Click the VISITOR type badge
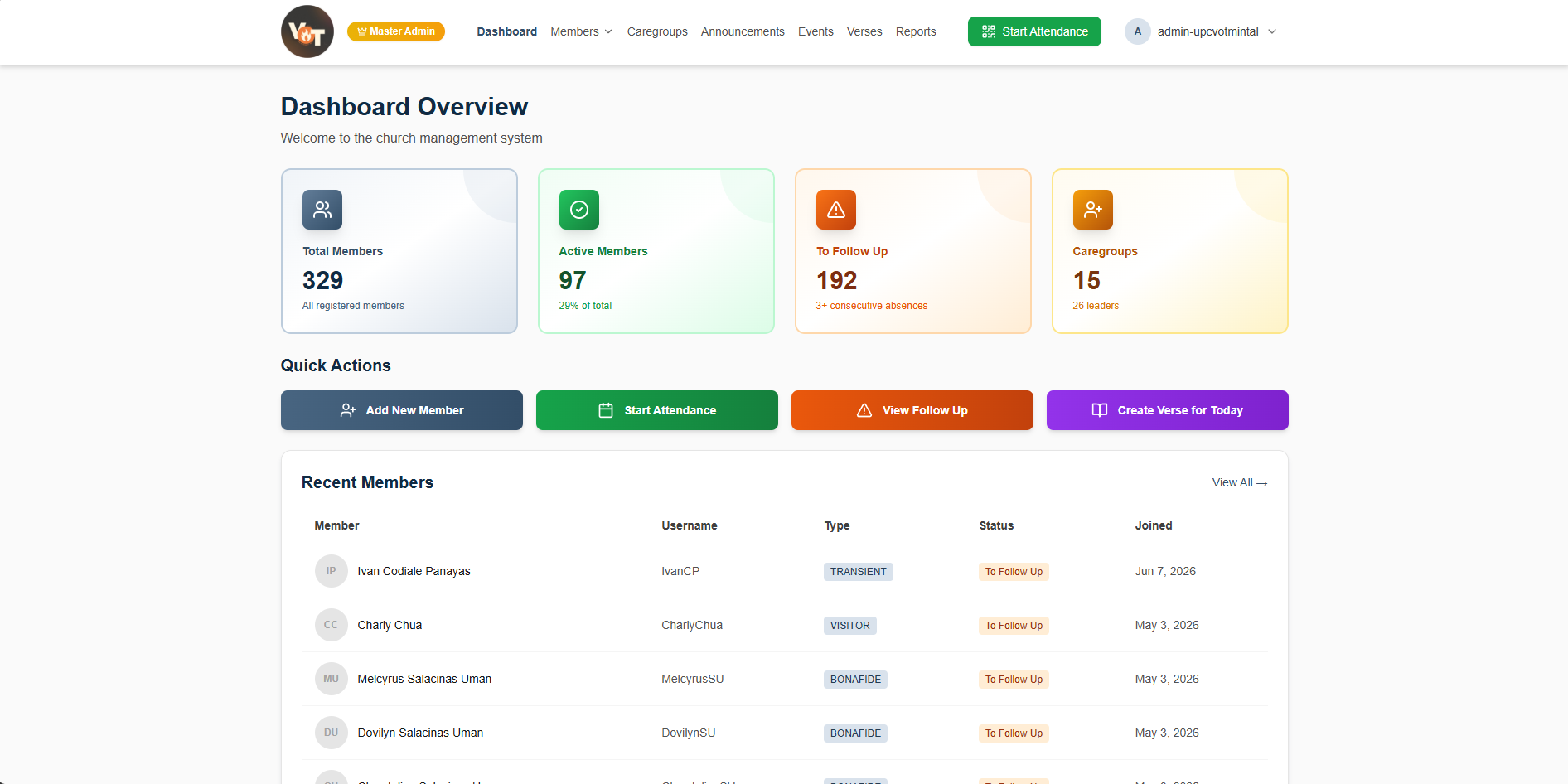 (850, 626)
